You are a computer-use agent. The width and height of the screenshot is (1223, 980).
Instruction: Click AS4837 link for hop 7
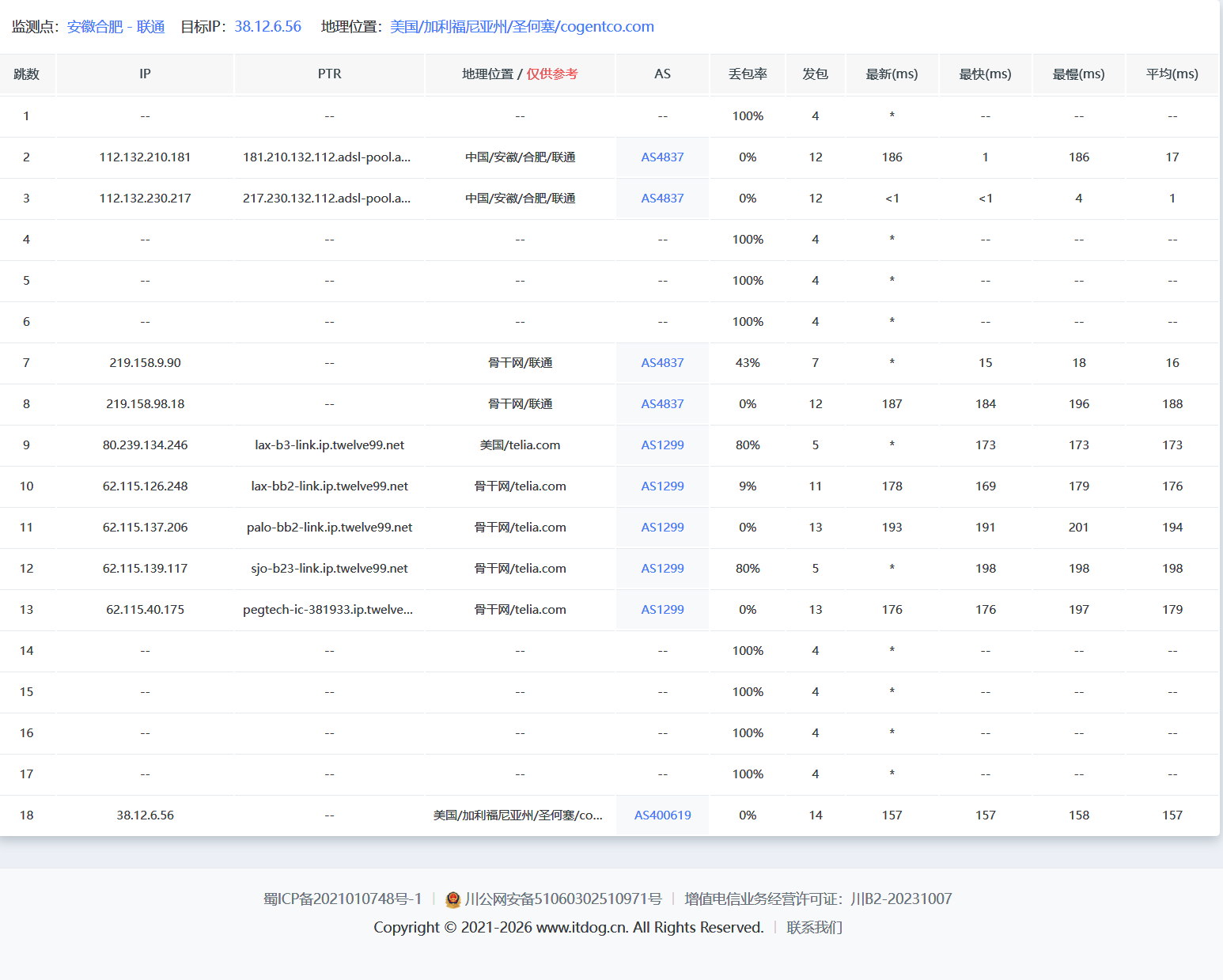[662, 363]
